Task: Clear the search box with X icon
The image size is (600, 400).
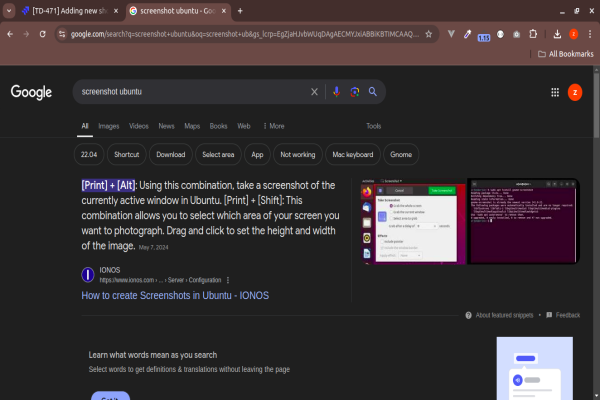Action: (314, 92)
